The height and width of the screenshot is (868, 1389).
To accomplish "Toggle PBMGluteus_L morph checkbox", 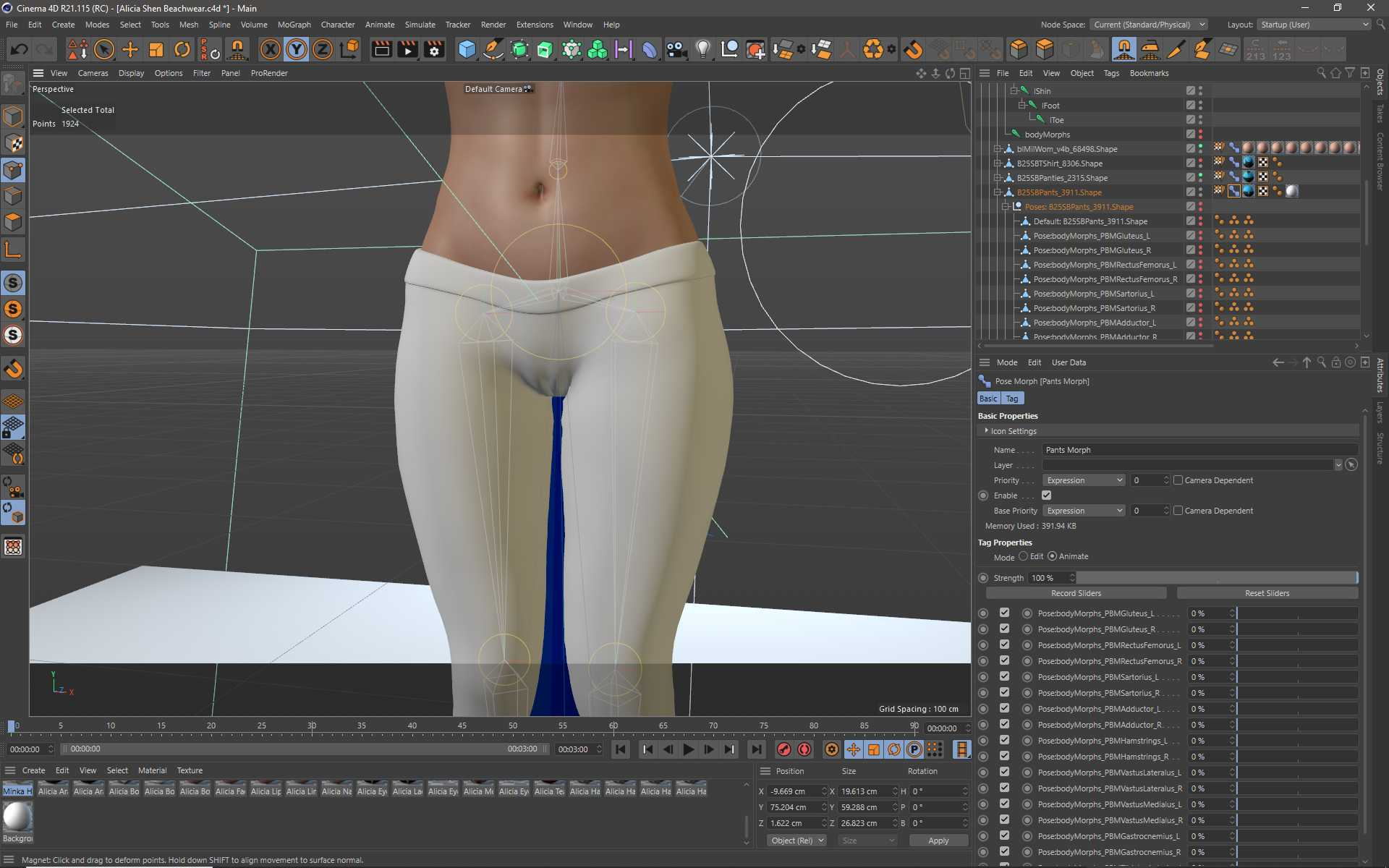I will tap(1004, 613).
